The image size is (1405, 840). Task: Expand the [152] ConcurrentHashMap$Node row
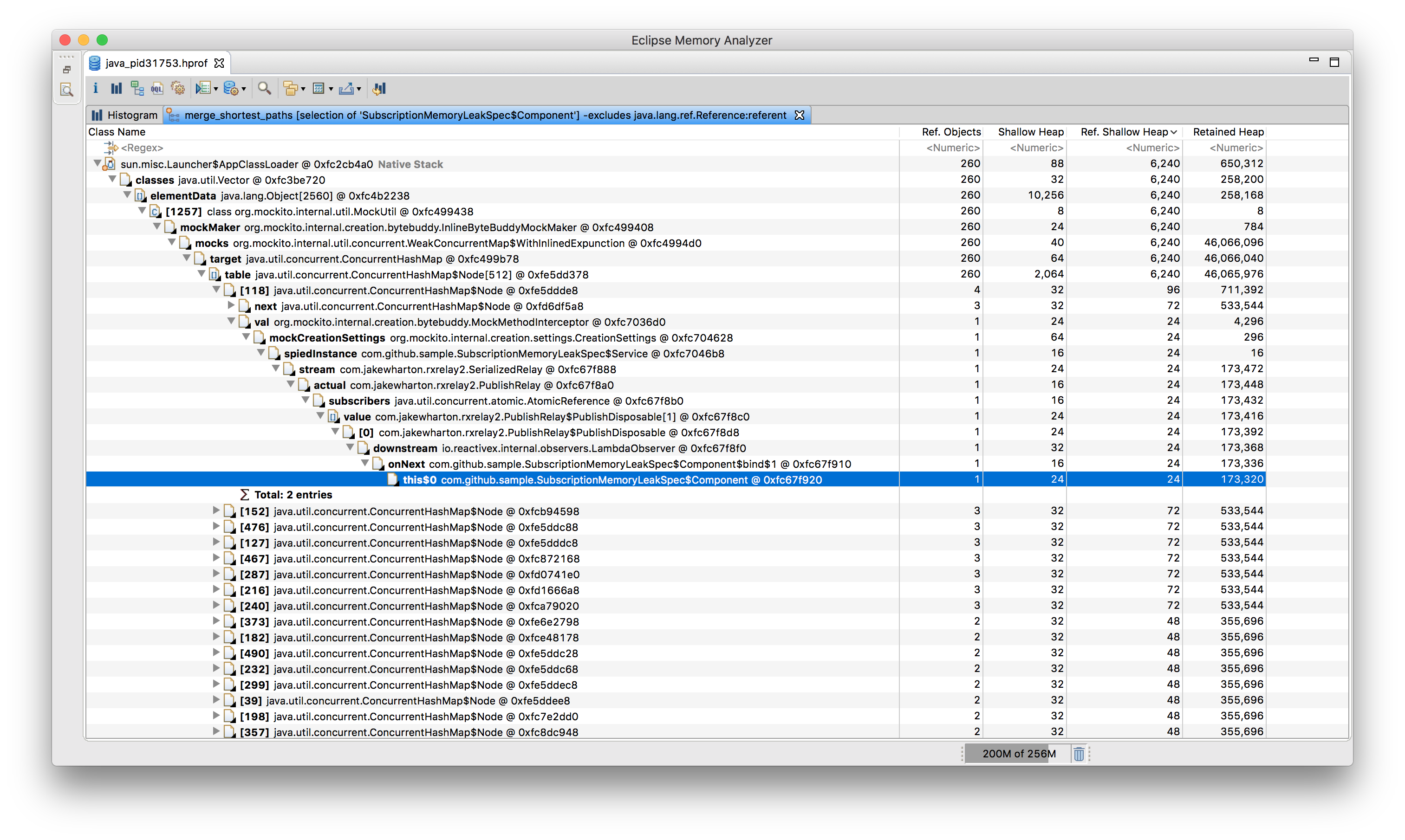coord(216,510)
